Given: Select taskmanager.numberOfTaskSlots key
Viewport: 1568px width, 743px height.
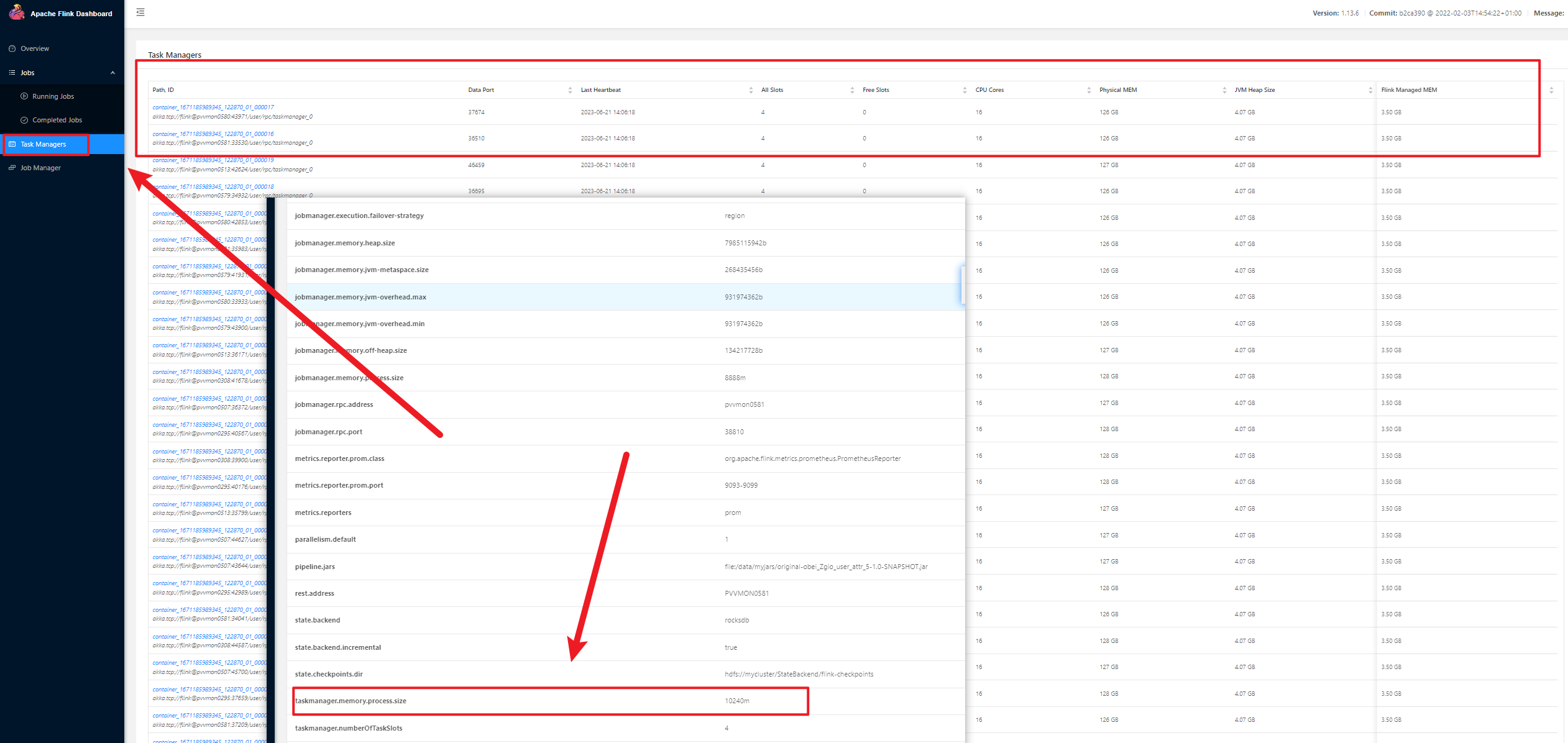Looking at the screenshot, I should click(349, 728).
